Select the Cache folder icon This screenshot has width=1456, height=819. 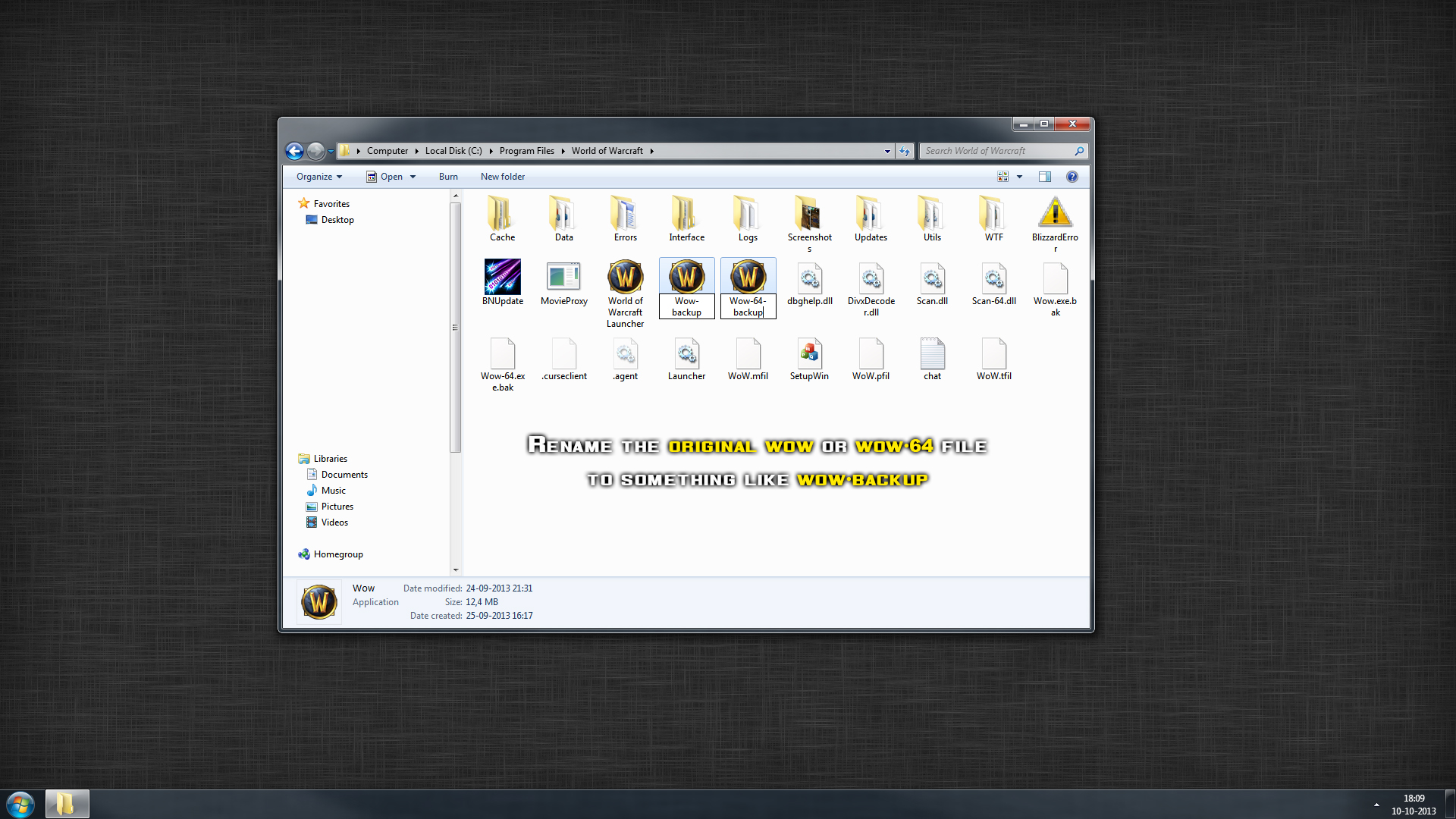[x=502, y=213]
